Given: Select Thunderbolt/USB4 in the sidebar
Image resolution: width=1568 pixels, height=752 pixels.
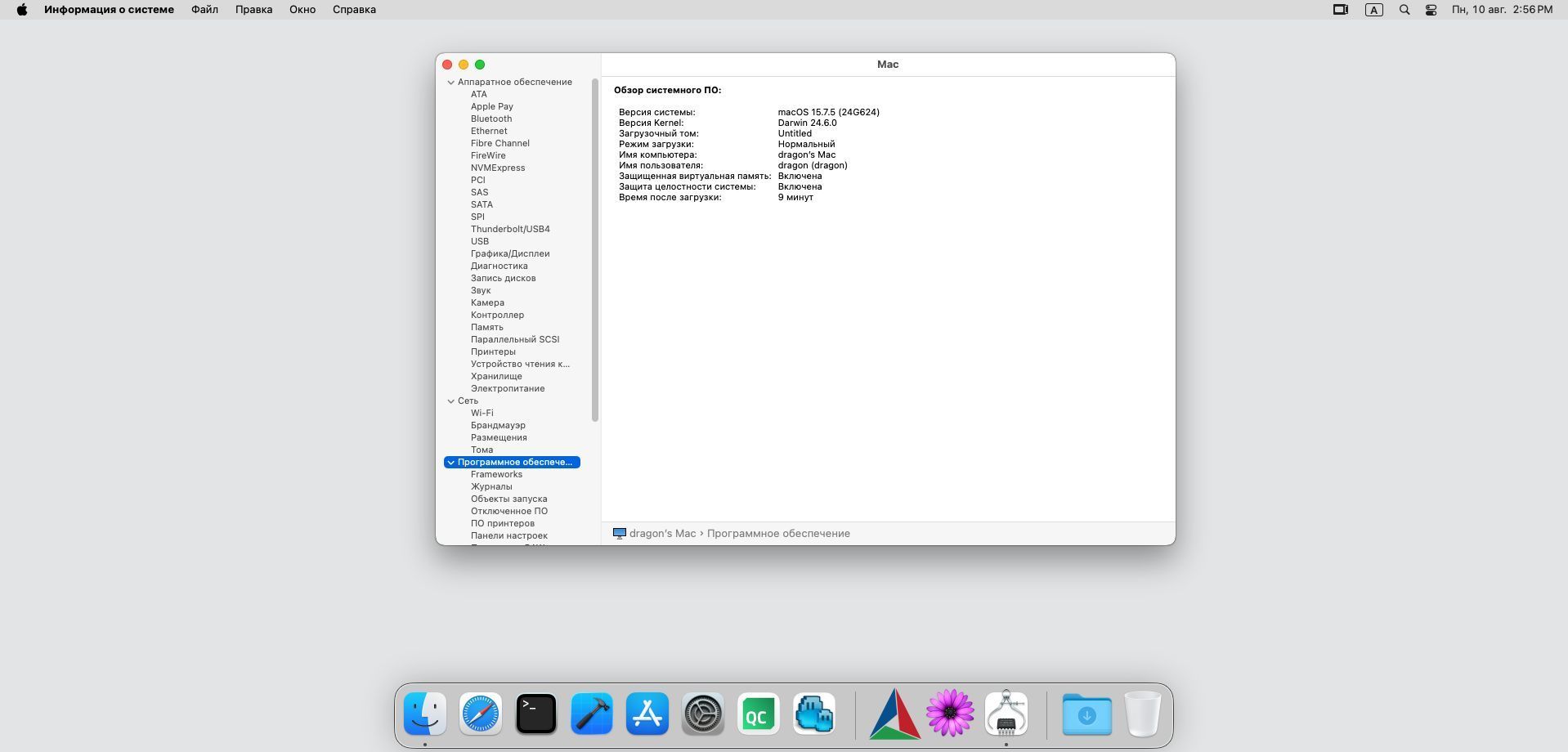Looking at the screenshot, I should click(510, 230).
